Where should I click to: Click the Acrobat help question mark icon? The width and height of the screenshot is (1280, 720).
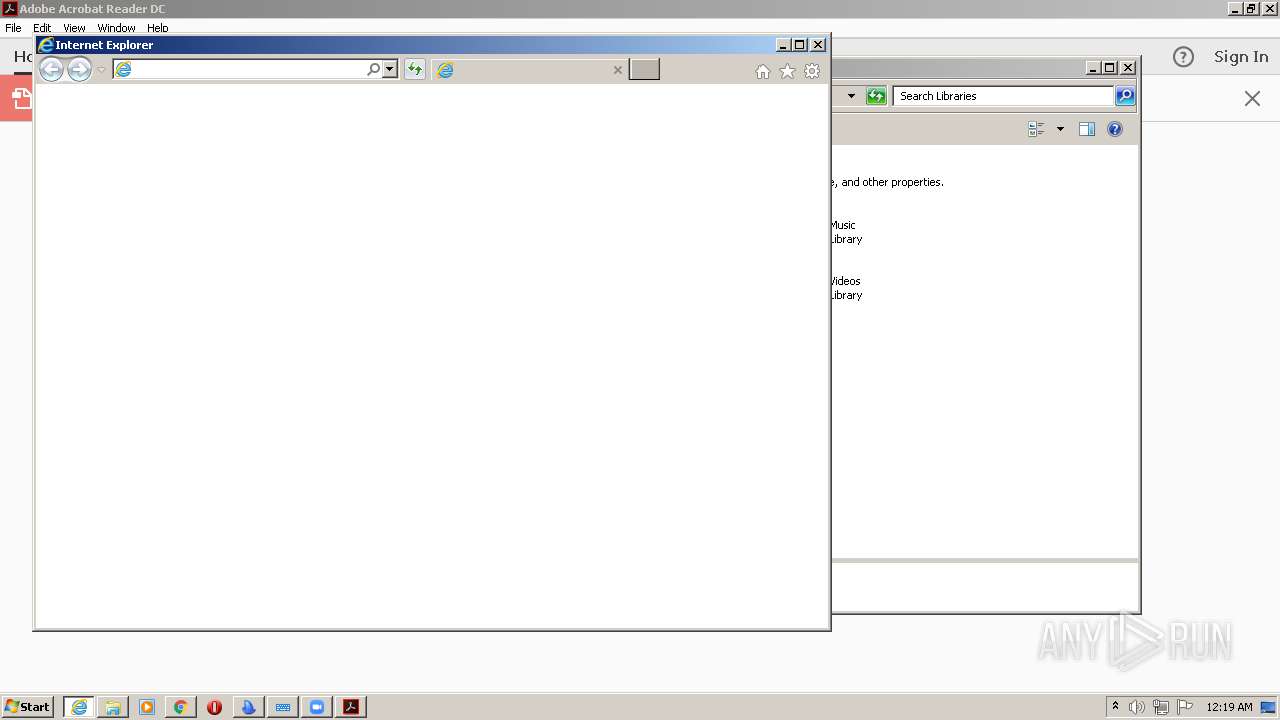click(x=1183, y=57)
